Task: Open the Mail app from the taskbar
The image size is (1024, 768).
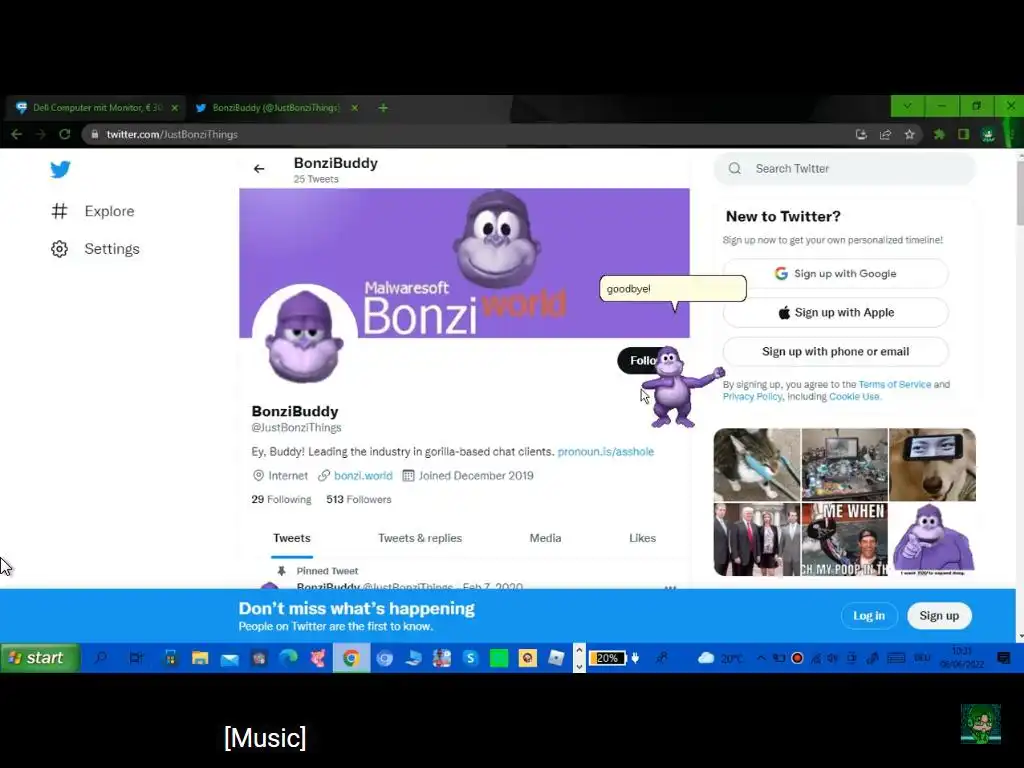Action: point(229,658)
